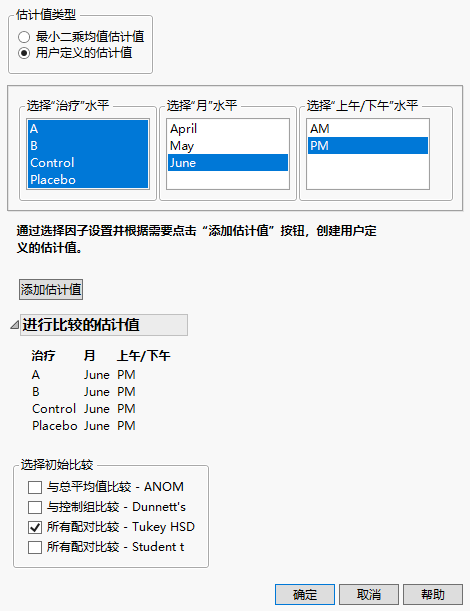Click the 取消 button
The width and height of the screenshot is (470, 611).
(369, 595)
